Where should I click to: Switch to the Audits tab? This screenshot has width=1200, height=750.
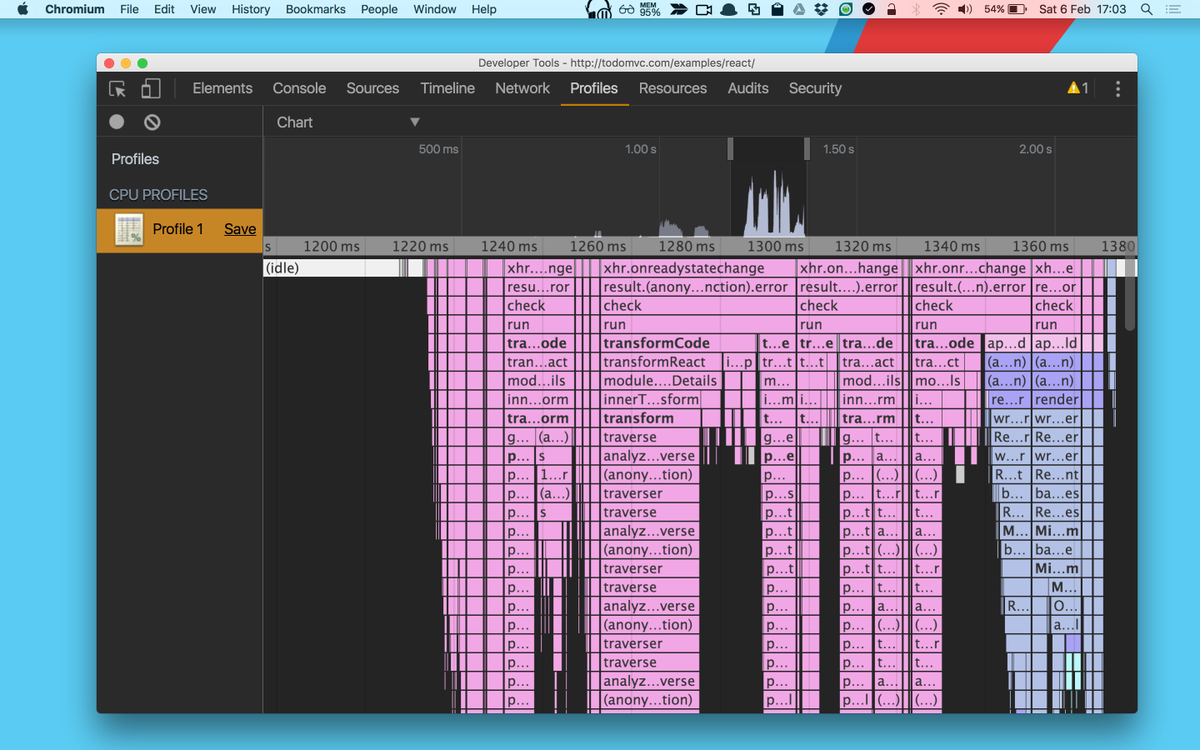pyautogui.click(x=748, y=88)
